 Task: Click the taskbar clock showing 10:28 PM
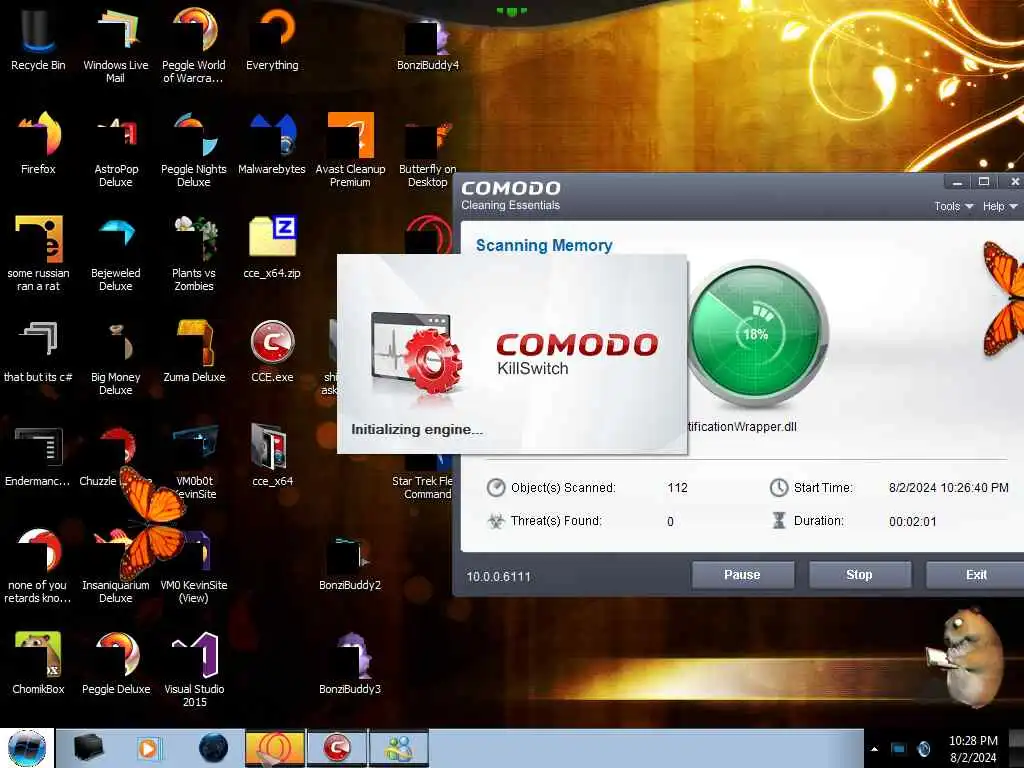point(973,749)
